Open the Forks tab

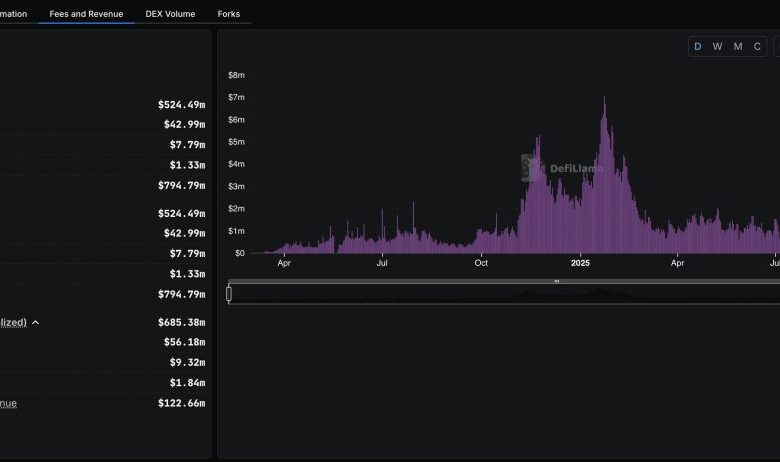click(228, 14)
